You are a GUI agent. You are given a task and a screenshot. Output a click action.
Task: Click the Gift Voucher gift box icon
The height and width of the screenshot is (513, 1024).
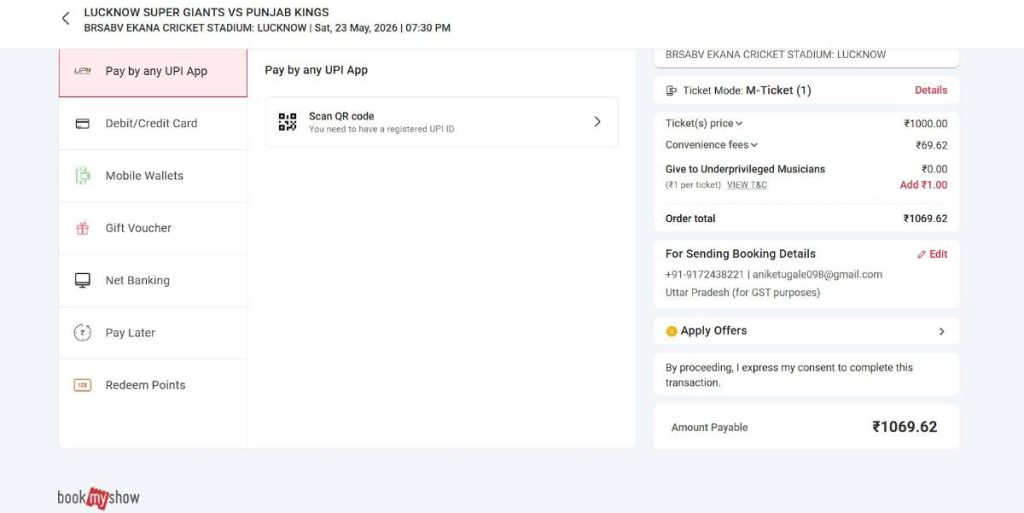82,228
